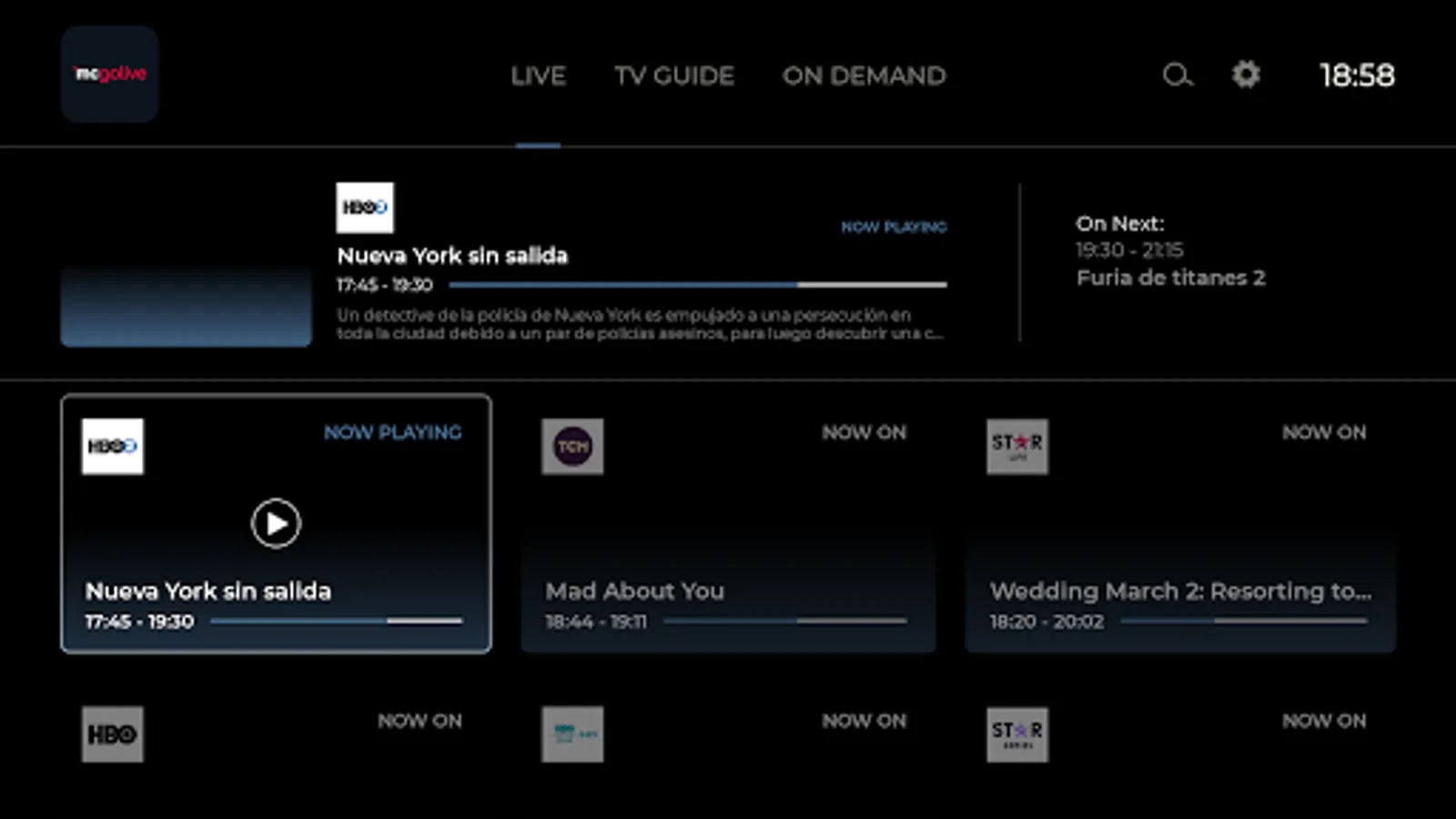
Task: Click the featured banner's NOW PLAYING label
Action: pyautogui.click(x=894, y=227)
